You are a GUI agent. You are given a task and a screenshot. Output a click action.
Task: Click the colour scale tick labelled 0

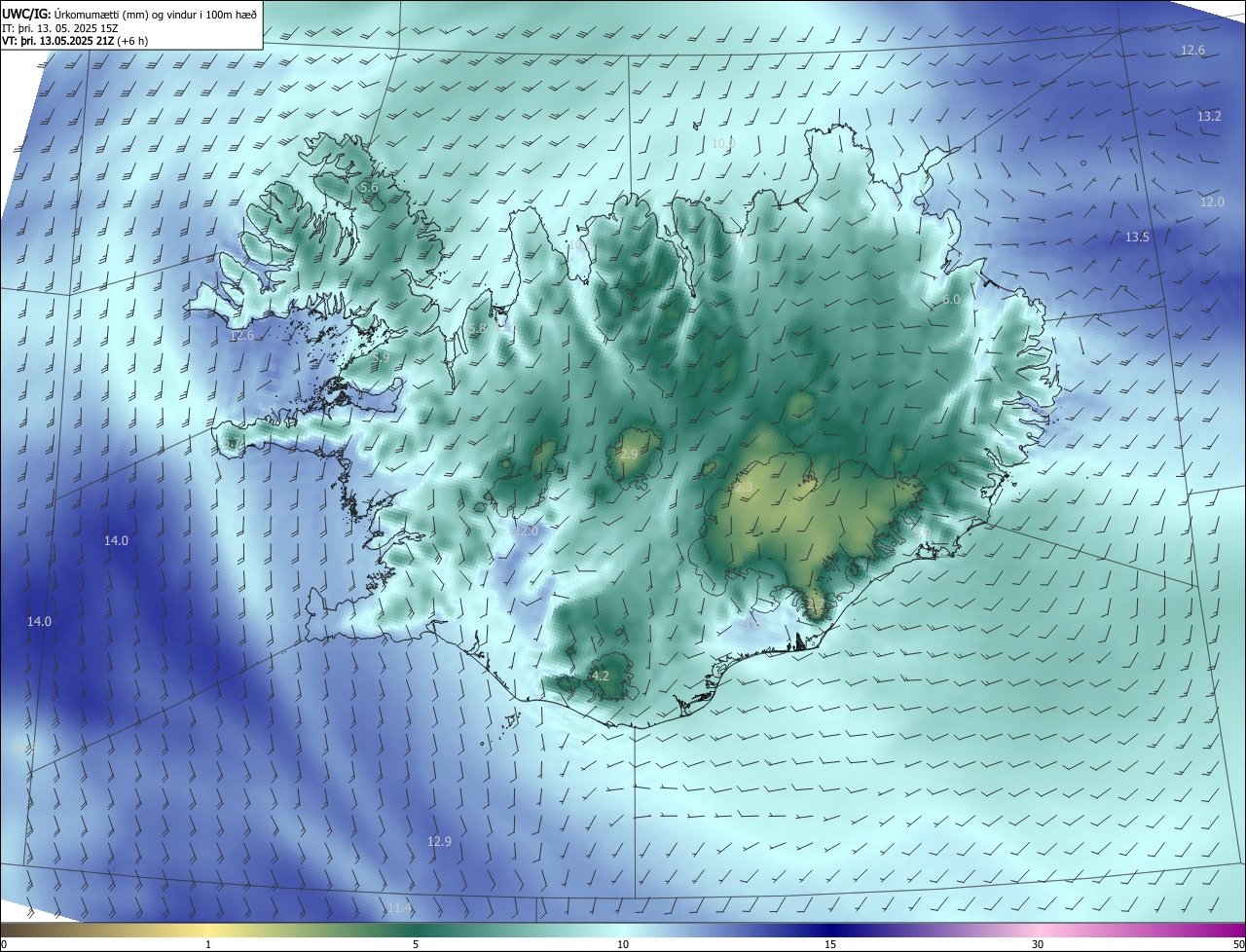[3, 945]
